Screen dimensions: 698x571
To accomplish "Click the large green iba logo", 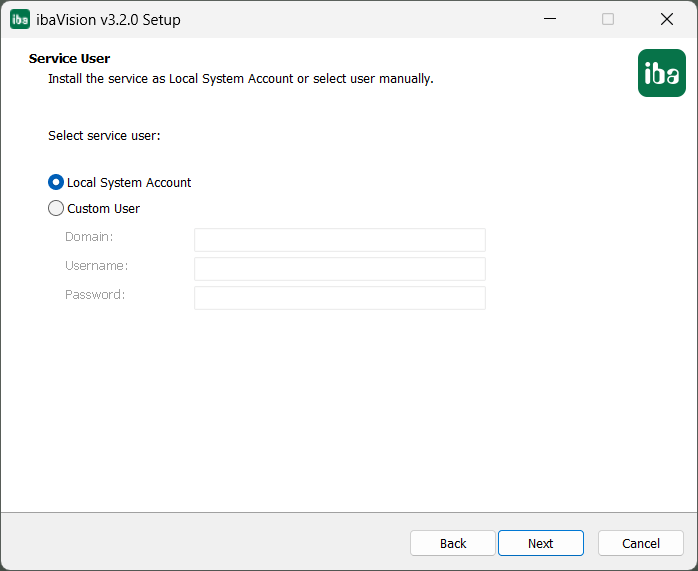I will (x=661, y=73).
